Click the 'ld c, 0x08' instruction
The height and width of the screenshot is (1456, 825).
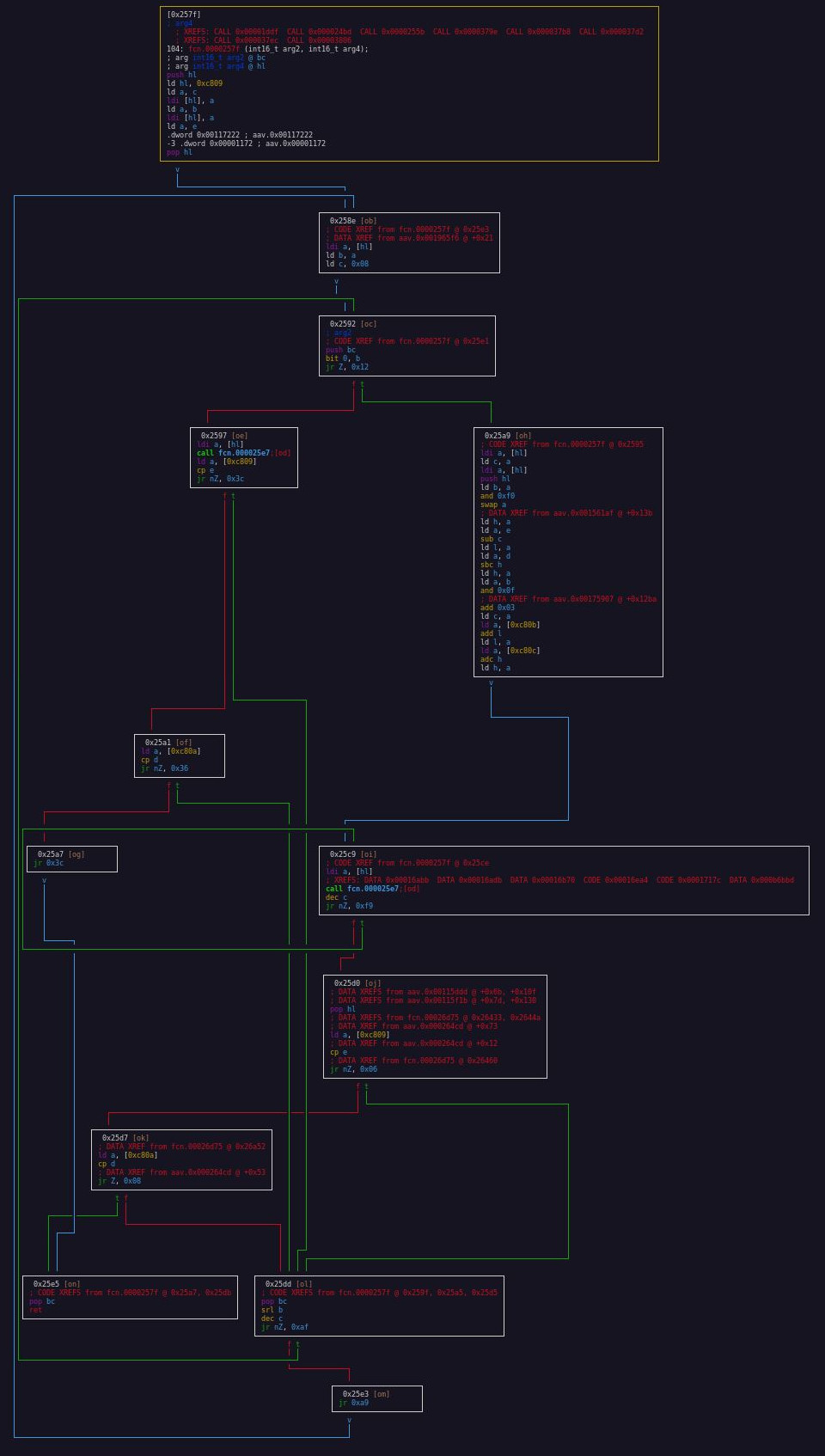click(x=347, y=264)
